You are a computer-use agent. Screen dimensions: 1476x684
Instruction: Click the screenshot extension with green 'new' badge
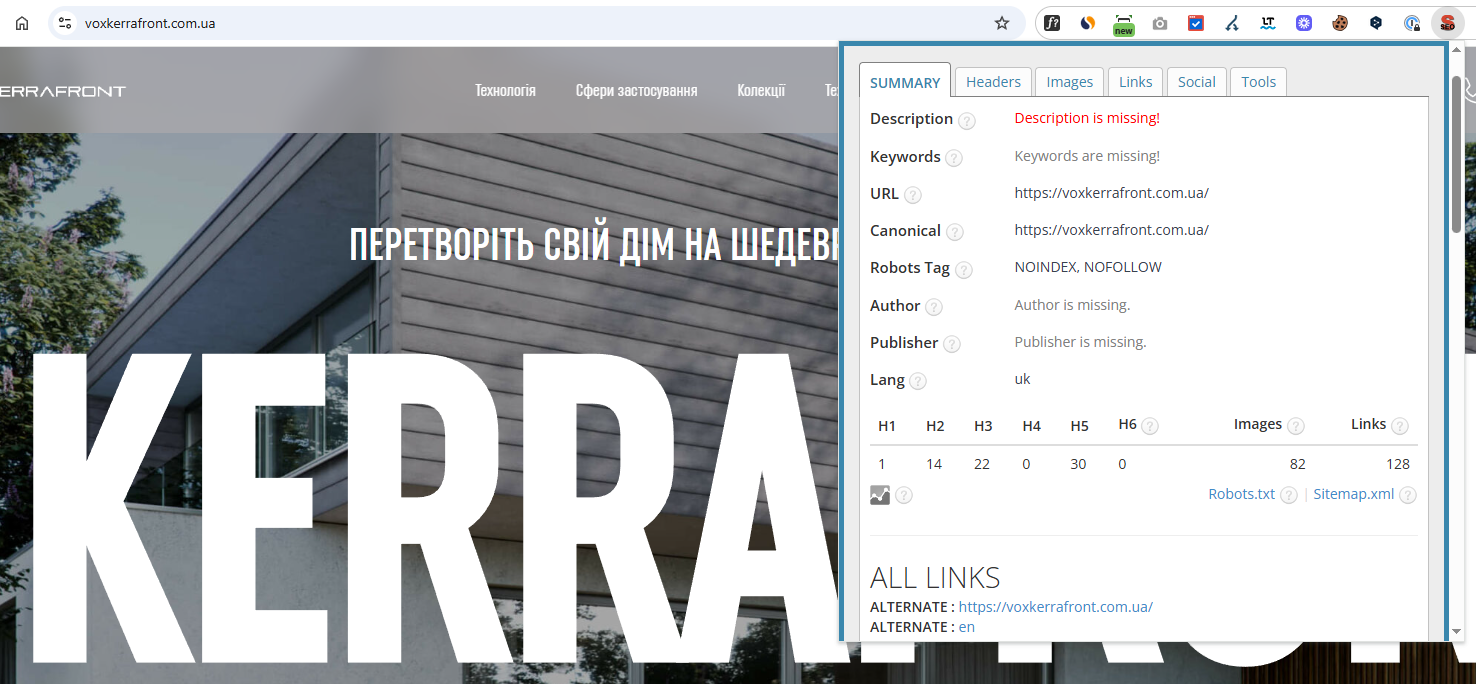coord(1124,24)
